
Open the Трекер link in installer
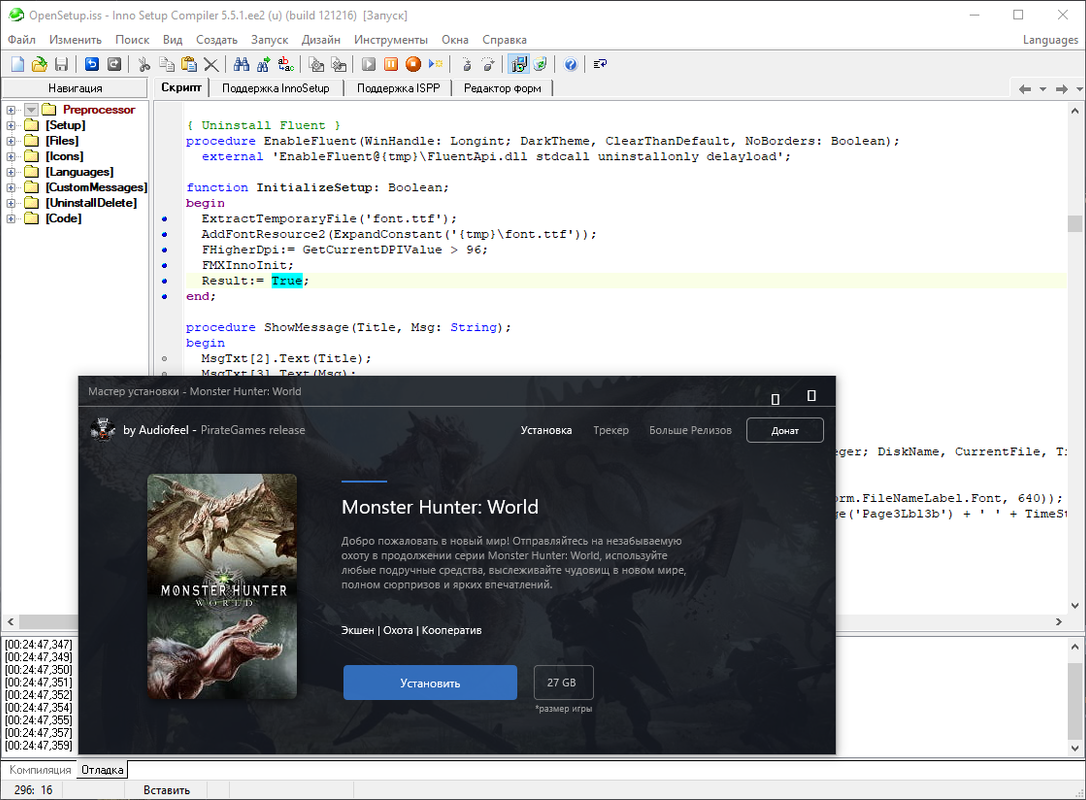pyautogui.click(x=611, y=430)
